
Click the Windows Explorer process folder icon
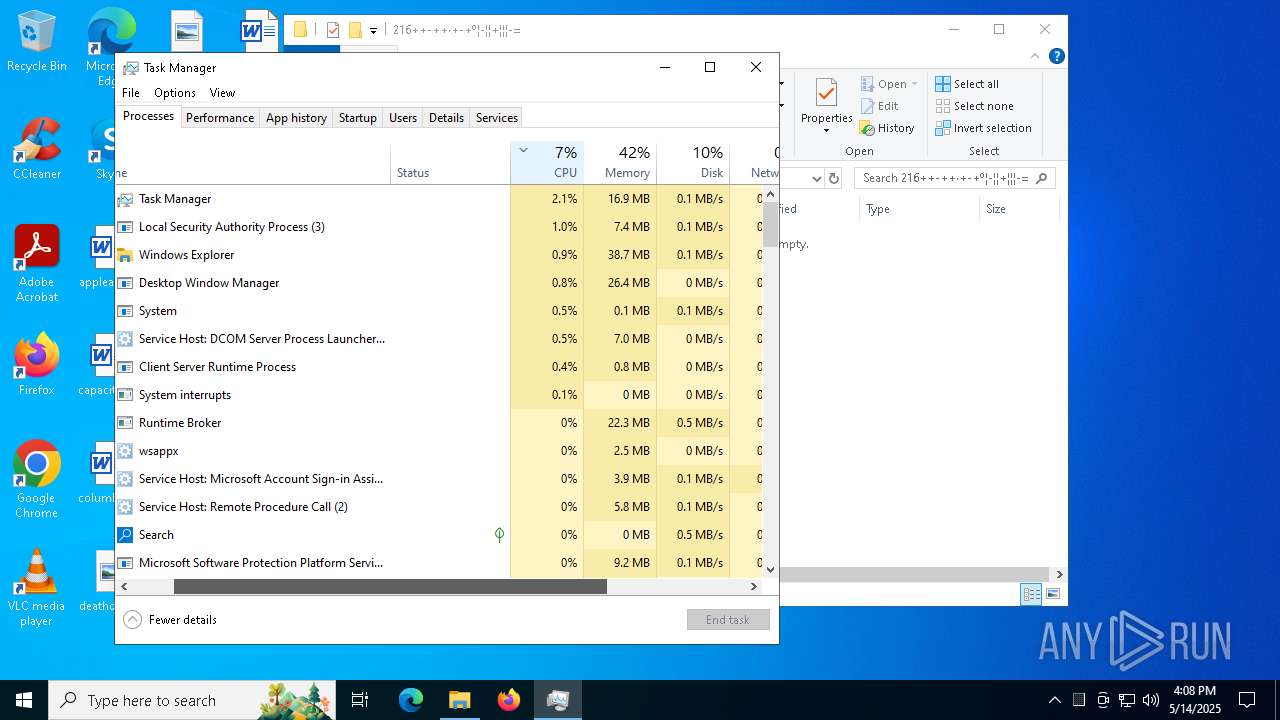[x=125, y=255]
